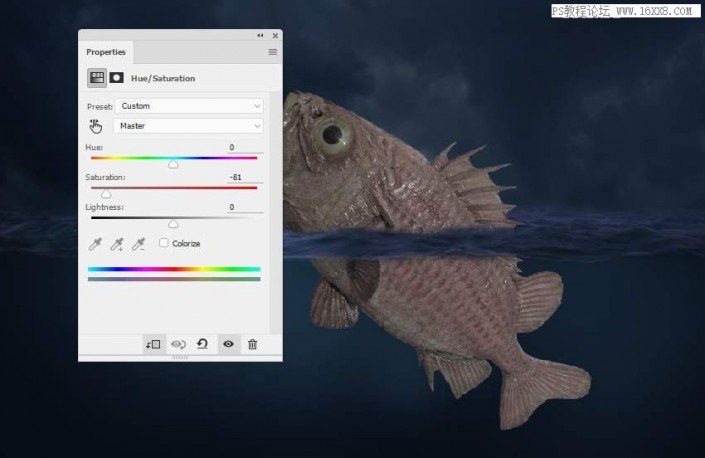705x458 pixels.
Task: Click the lower desaturated color bar
Action: (x=174, y=279)
